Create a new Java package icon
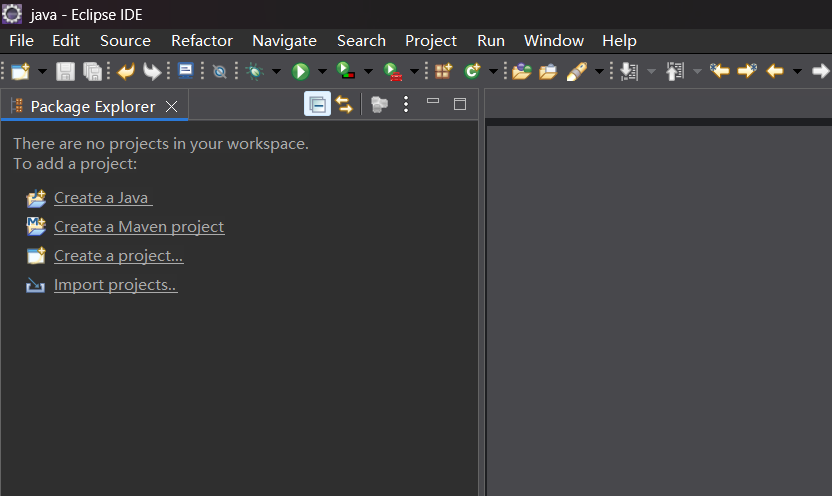The image size is (832, 496). point(443,71)
